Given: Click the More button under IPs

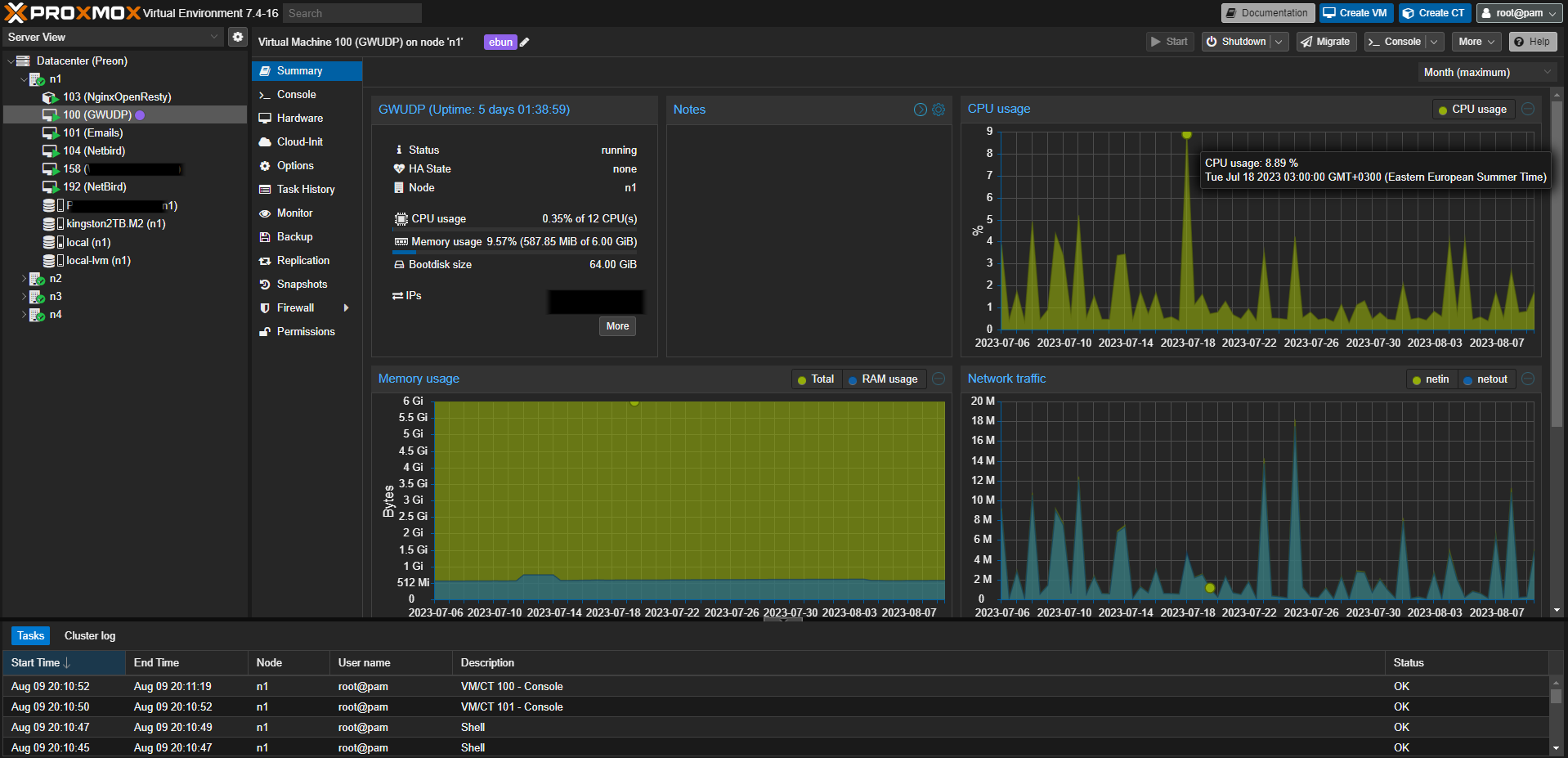Looking at the screenshot, I should click(617, 326).
